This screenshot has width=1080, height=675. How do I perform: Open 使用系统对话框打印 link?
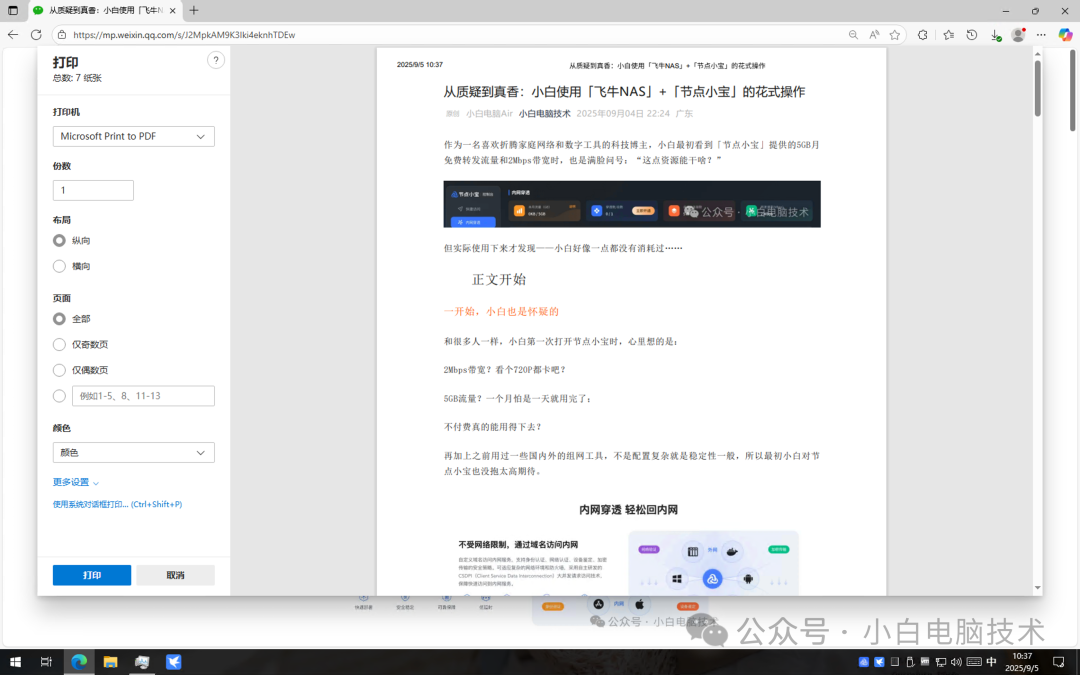pyautogui.click(x=118, y=504)
